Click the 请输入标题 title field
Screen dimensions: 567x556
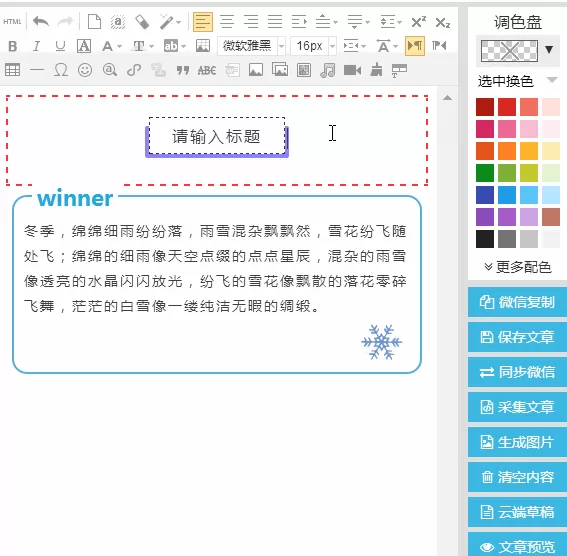217,137
